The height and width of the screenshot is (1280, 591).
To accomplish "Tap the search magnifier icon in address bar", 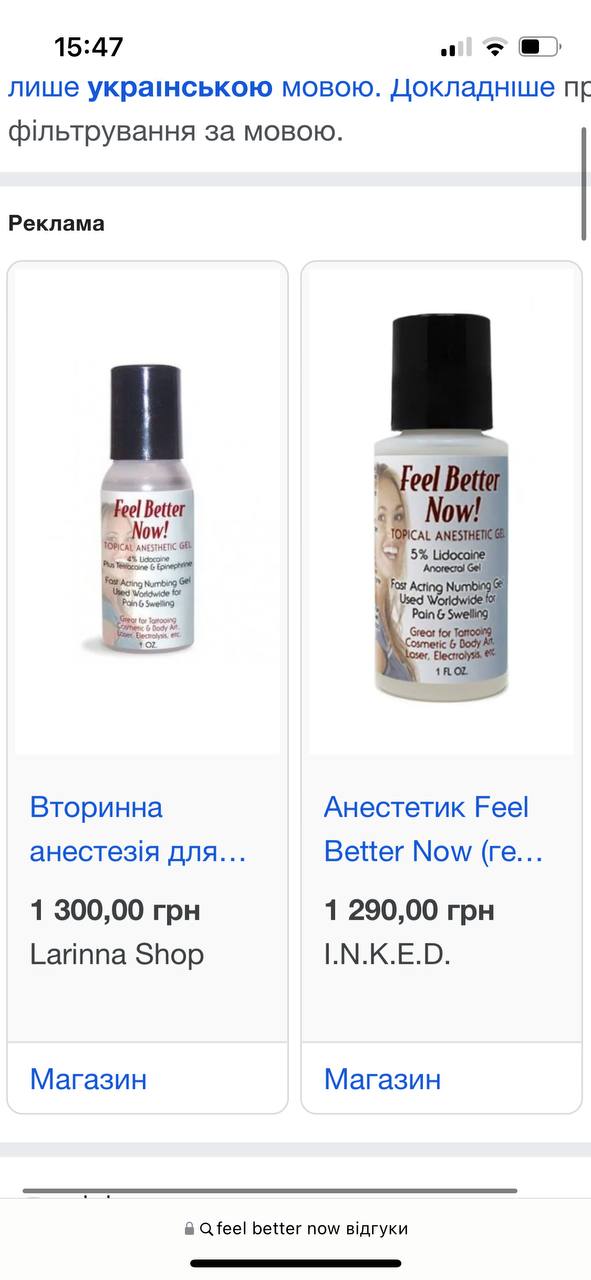I will [206, 1229].
